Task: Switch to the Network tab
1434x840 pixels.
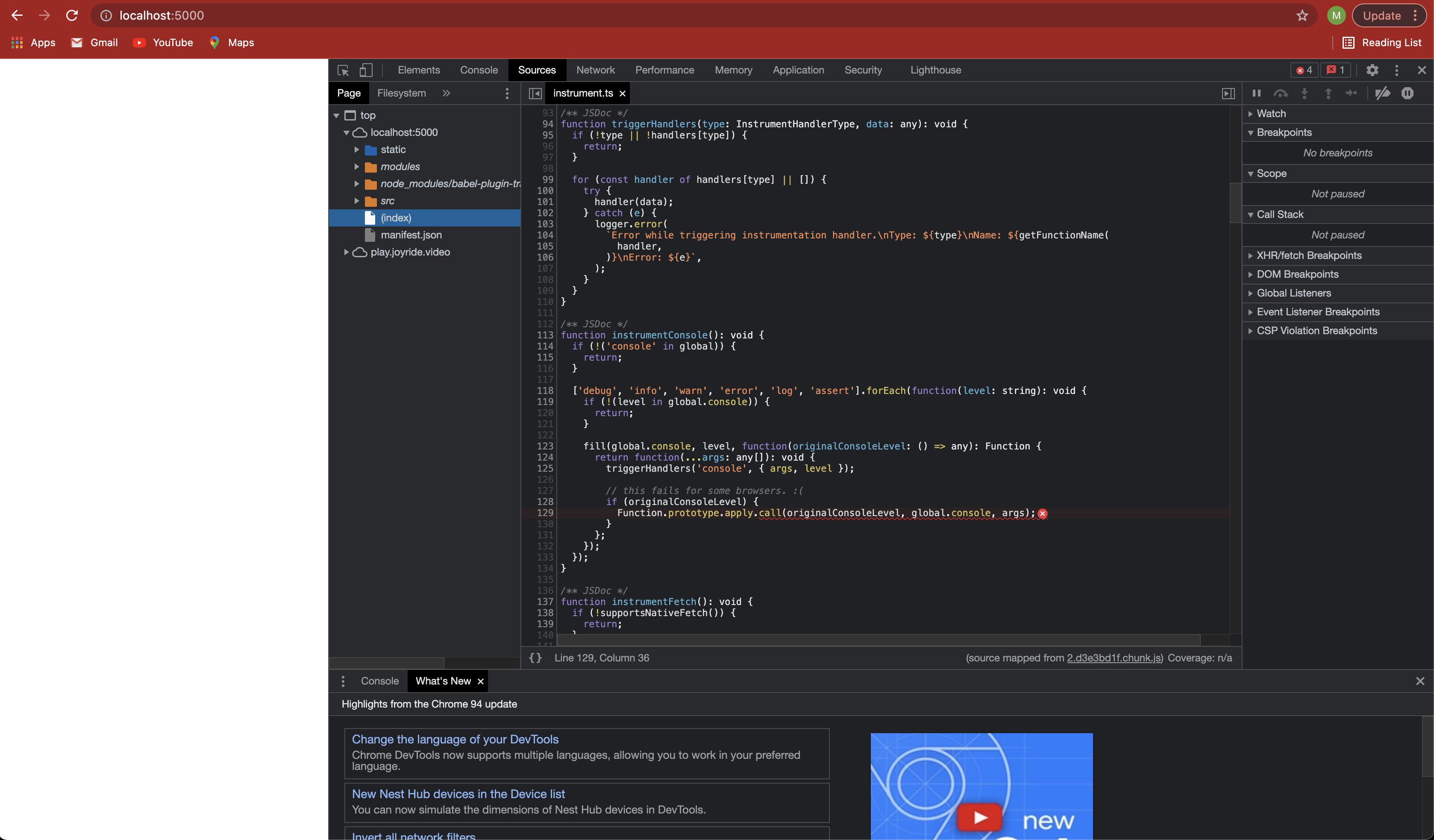Action: pyautogui.click(x=595, y=70)
